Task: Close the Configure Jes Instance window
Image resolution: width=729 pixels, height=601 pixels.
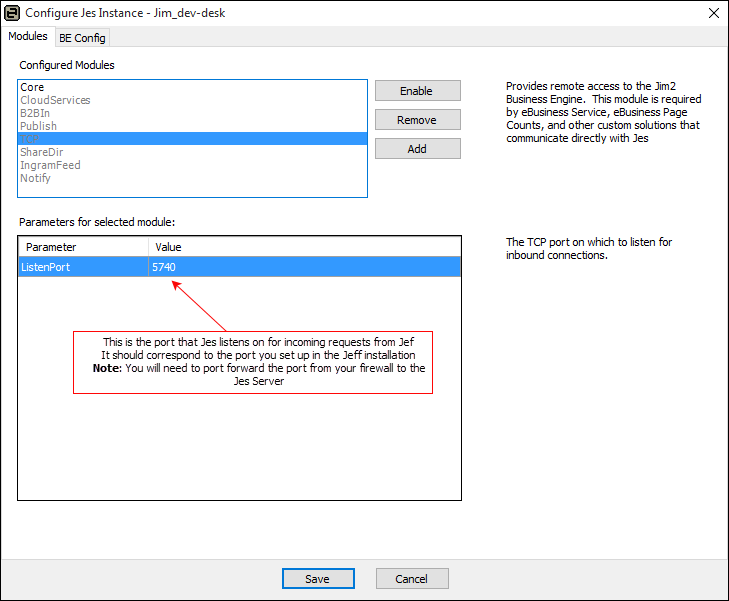Action: coord(714,13)
